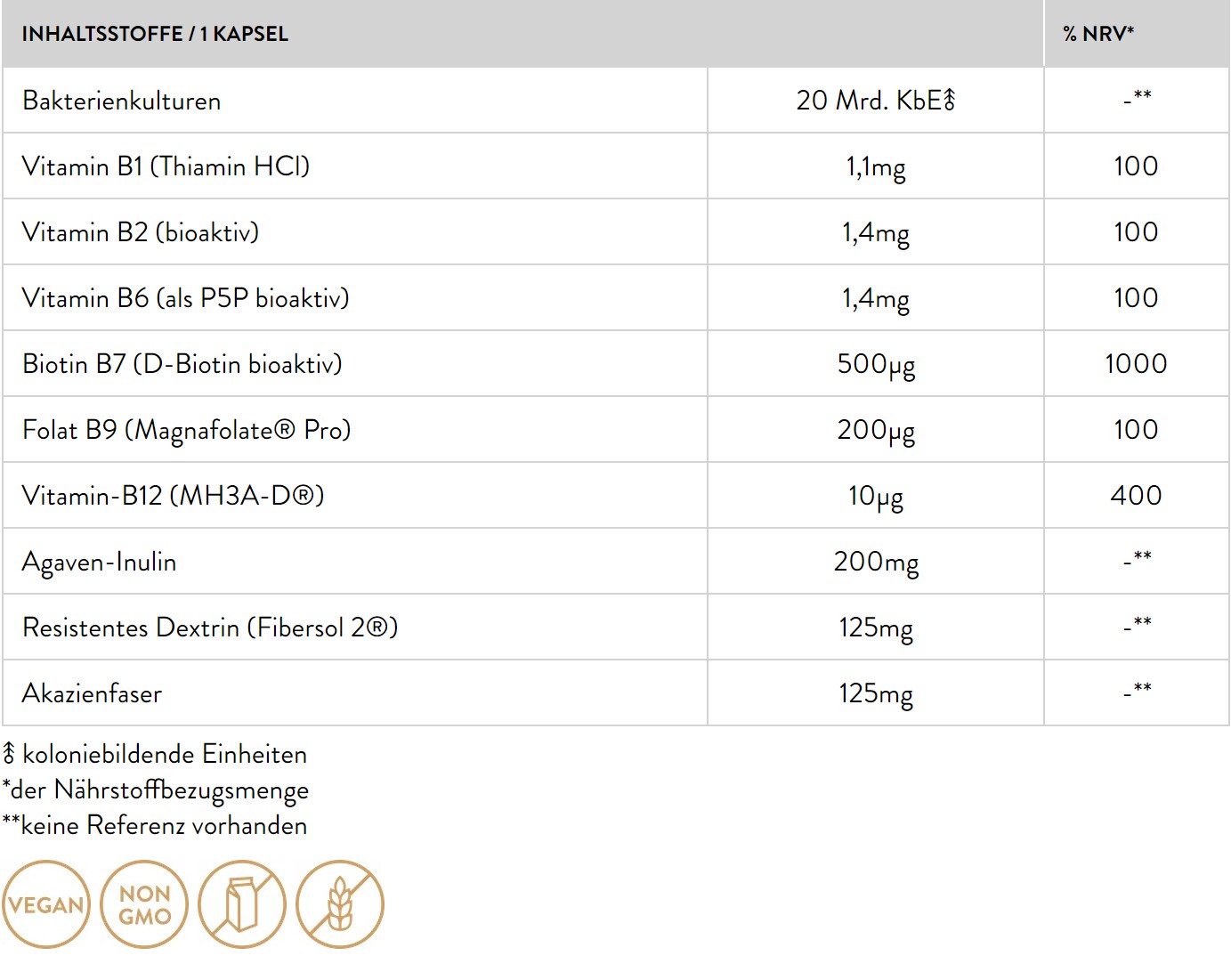Screen dimensions: 1231x980
Task: Click the Inhaltsstoffe / 1 Kapsel header
Action: point(155,34)
